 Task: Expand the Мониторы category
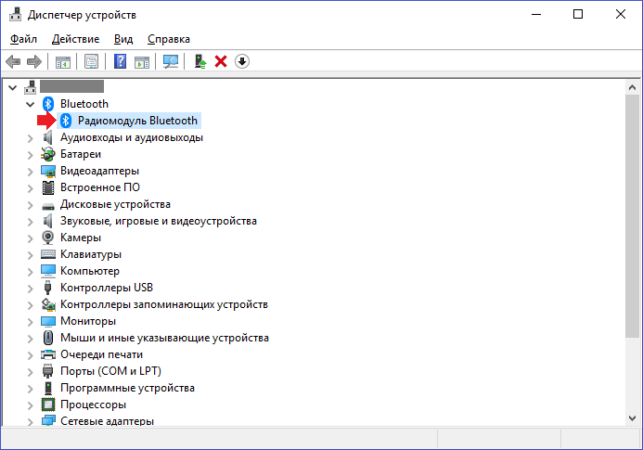[30, 322]
